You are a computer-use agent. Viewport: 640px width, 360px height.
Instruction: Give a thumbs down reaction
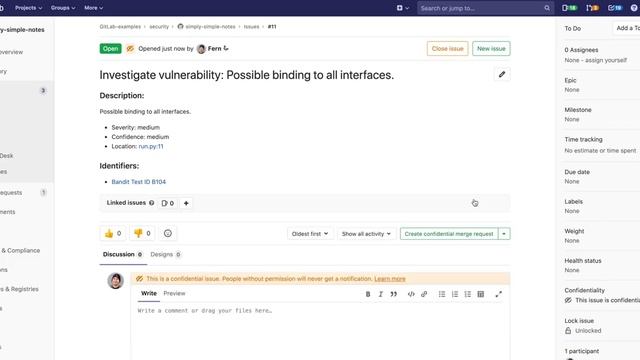click(142, 233)
